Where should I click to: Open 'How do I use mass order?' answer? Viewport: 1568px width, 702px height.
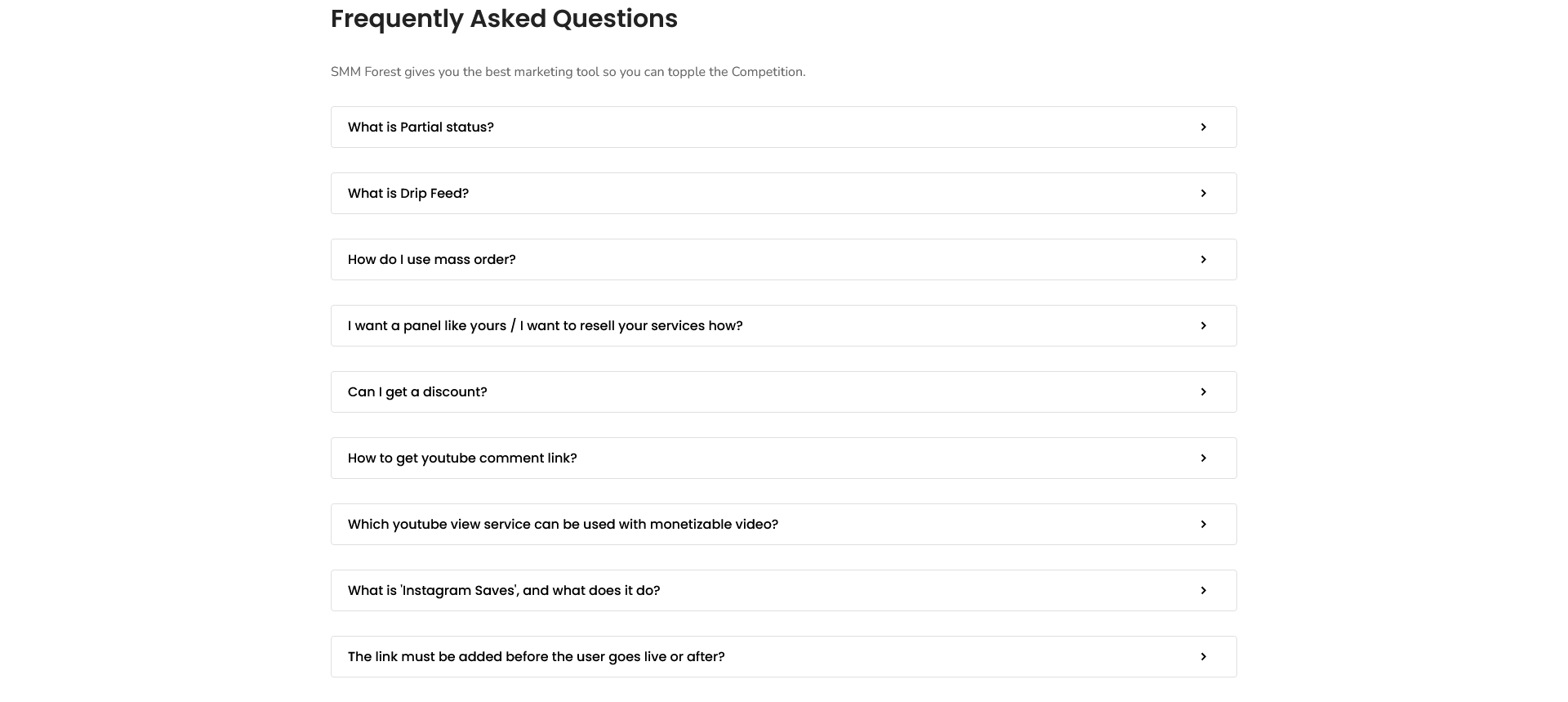[432, 259]
